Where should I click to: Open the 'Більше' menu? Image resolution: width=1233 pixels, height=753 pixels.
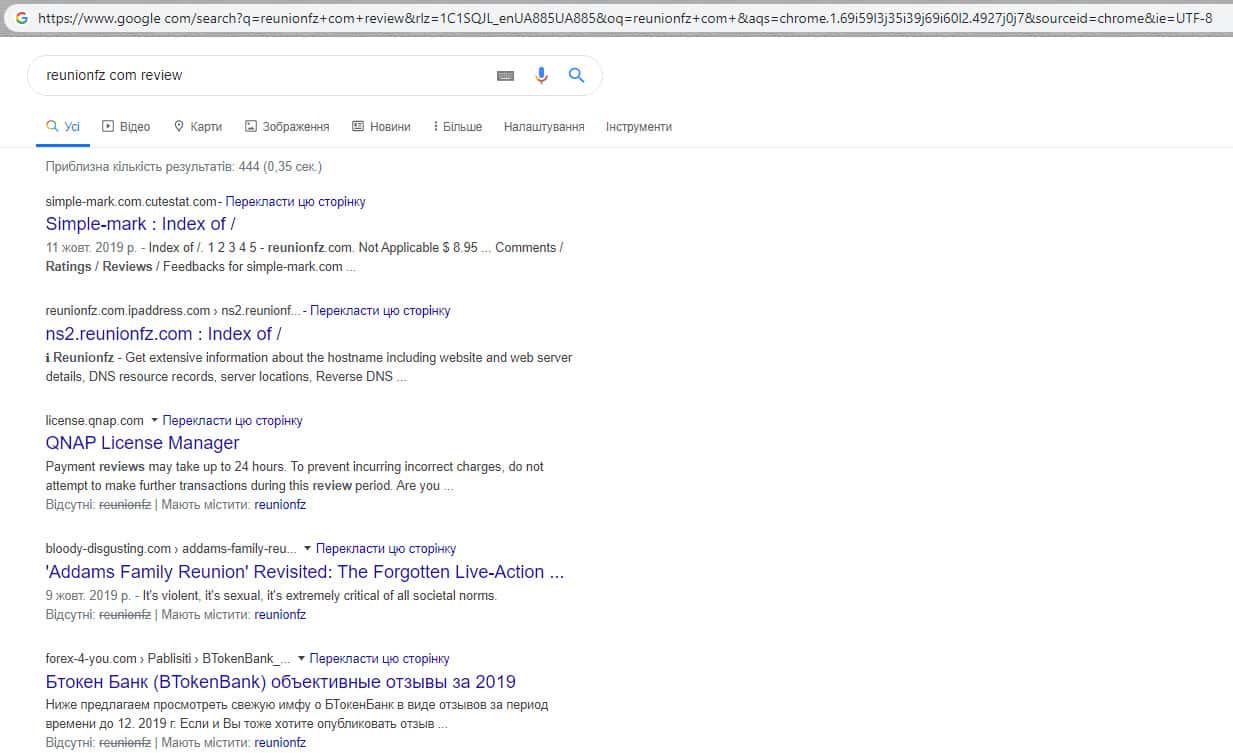click(458, 127)
